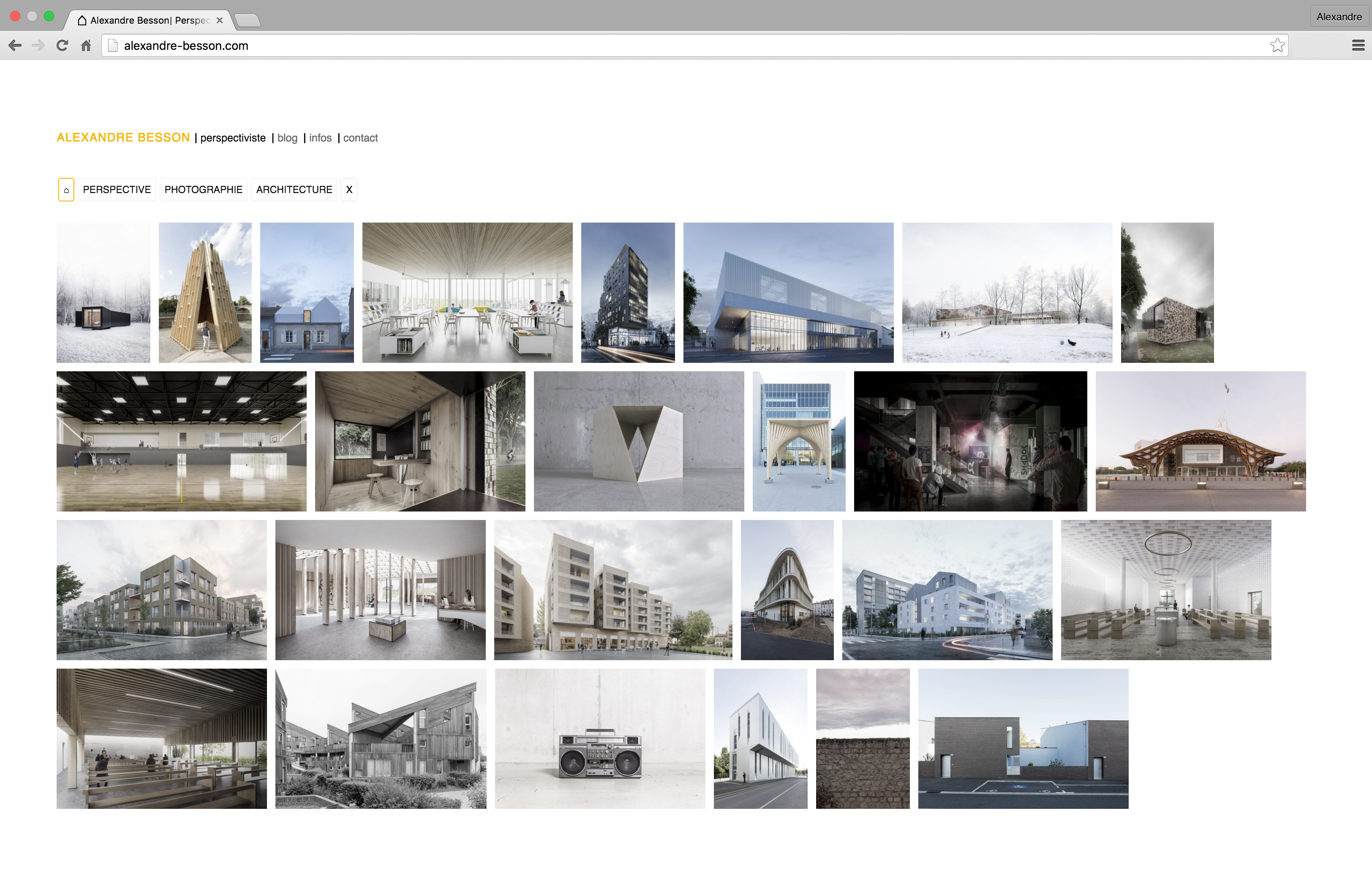This screenshot has width=1372, height=887.
Task: Open the curved timber roof pavilion thumbnail
Action: (1200, 441)
